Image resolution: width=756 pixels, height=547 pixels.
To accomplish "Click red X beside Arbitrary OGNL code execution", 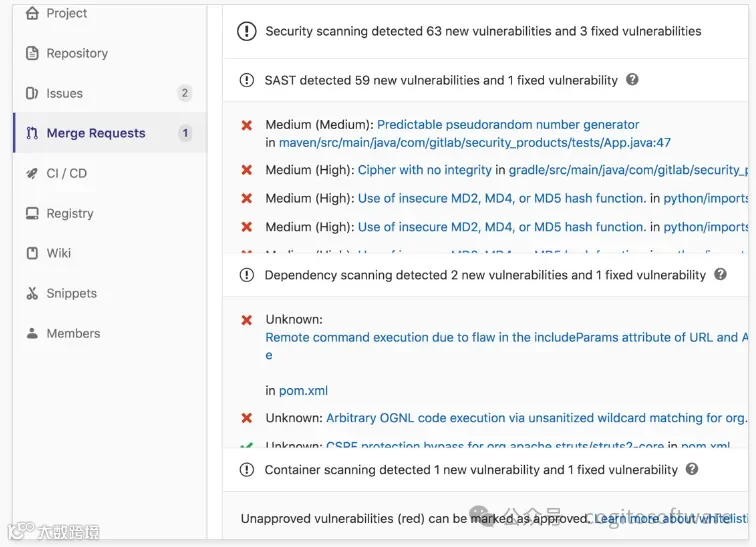I will tap(246, 418).
